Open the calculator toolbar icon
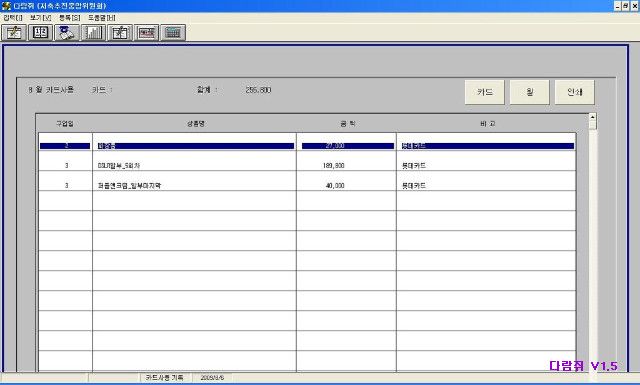The height and width of the screenshot is (385, 640). [173, 33]
